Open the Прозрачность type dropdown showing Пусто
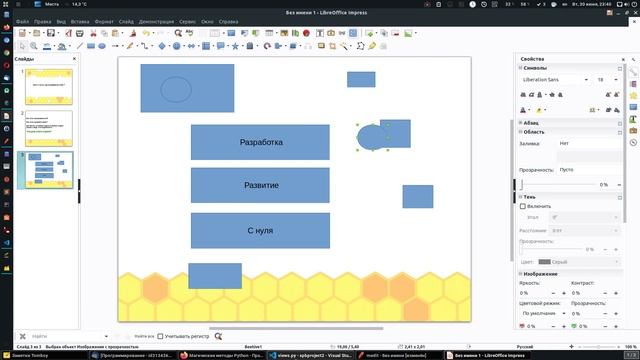 coord(589,169)
